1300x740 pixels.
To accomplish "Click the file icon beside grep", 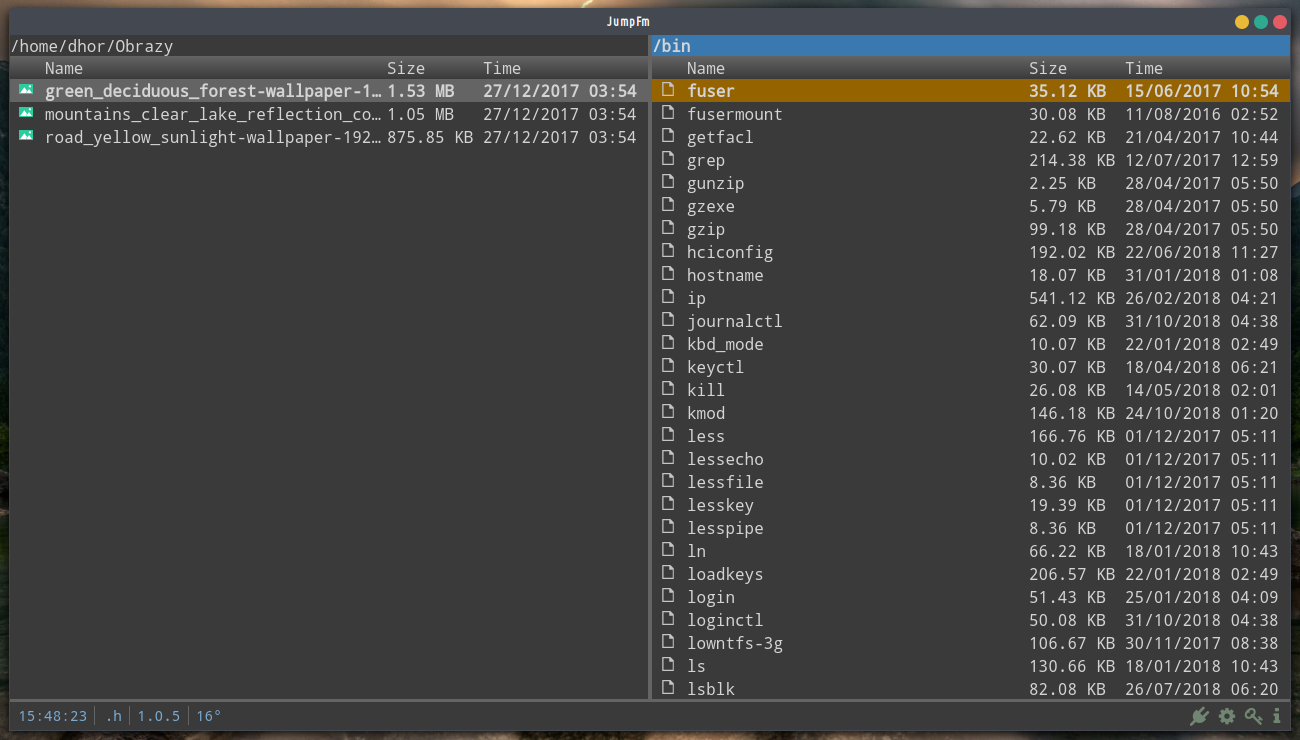I will [668, 159].
